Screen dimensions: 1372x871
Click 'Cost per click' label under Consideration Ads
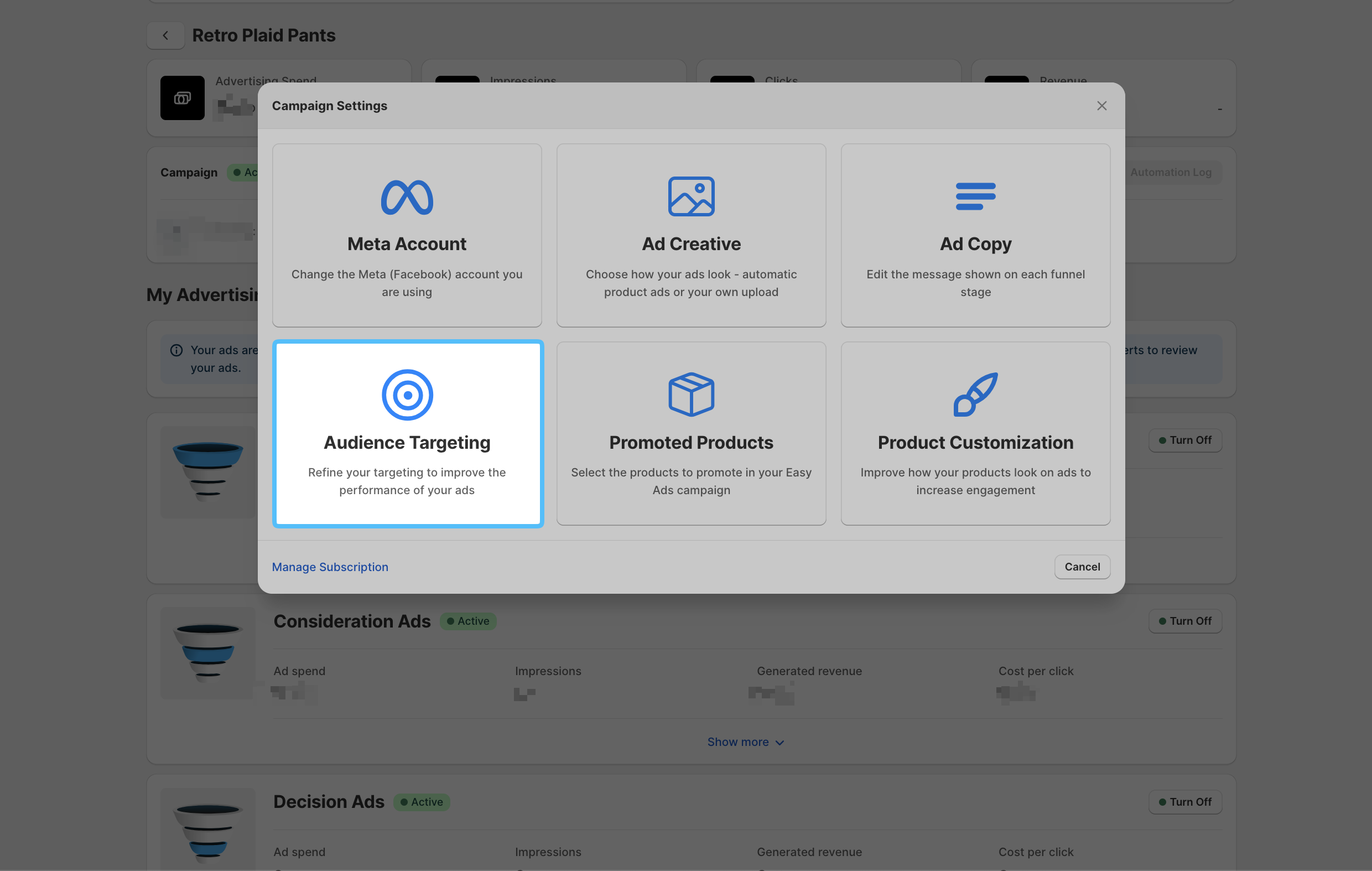coord(1036,671)
